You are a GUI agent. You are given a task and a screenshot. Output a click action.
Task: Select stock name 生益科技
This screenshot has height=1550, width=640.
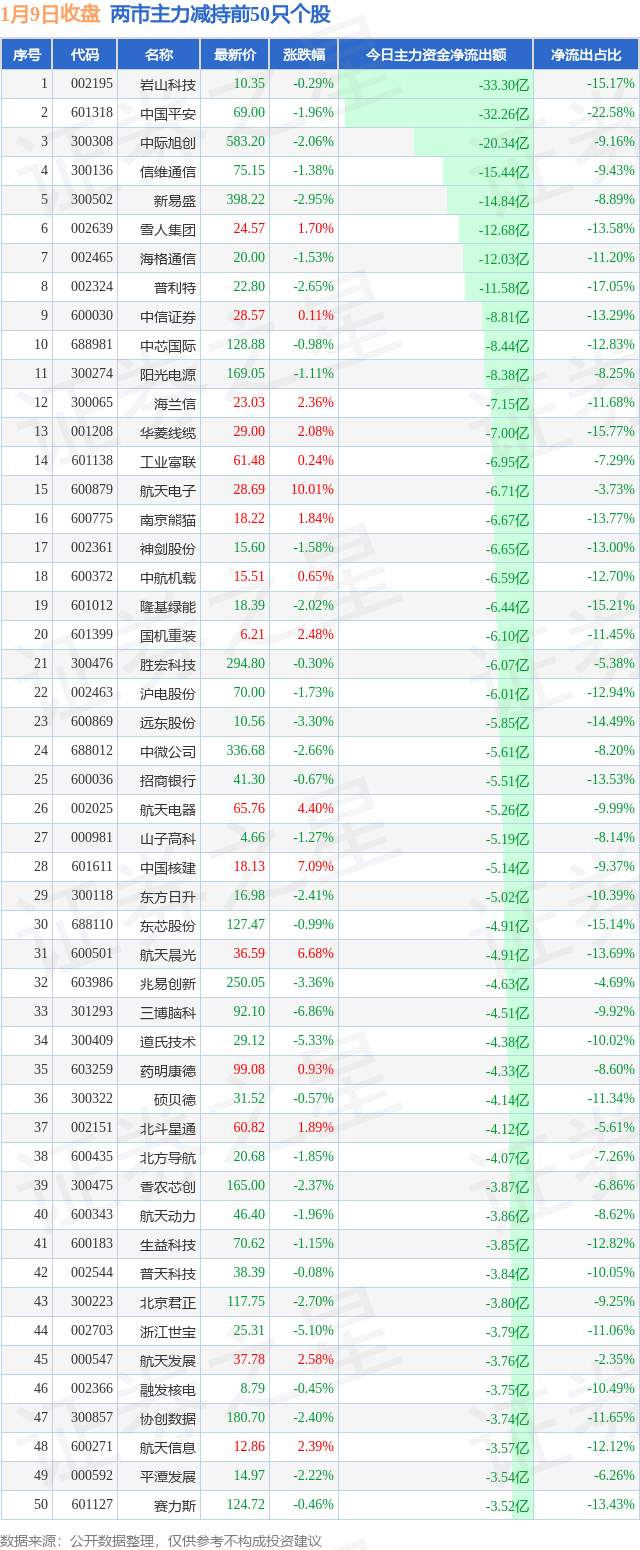point(169,1244)
